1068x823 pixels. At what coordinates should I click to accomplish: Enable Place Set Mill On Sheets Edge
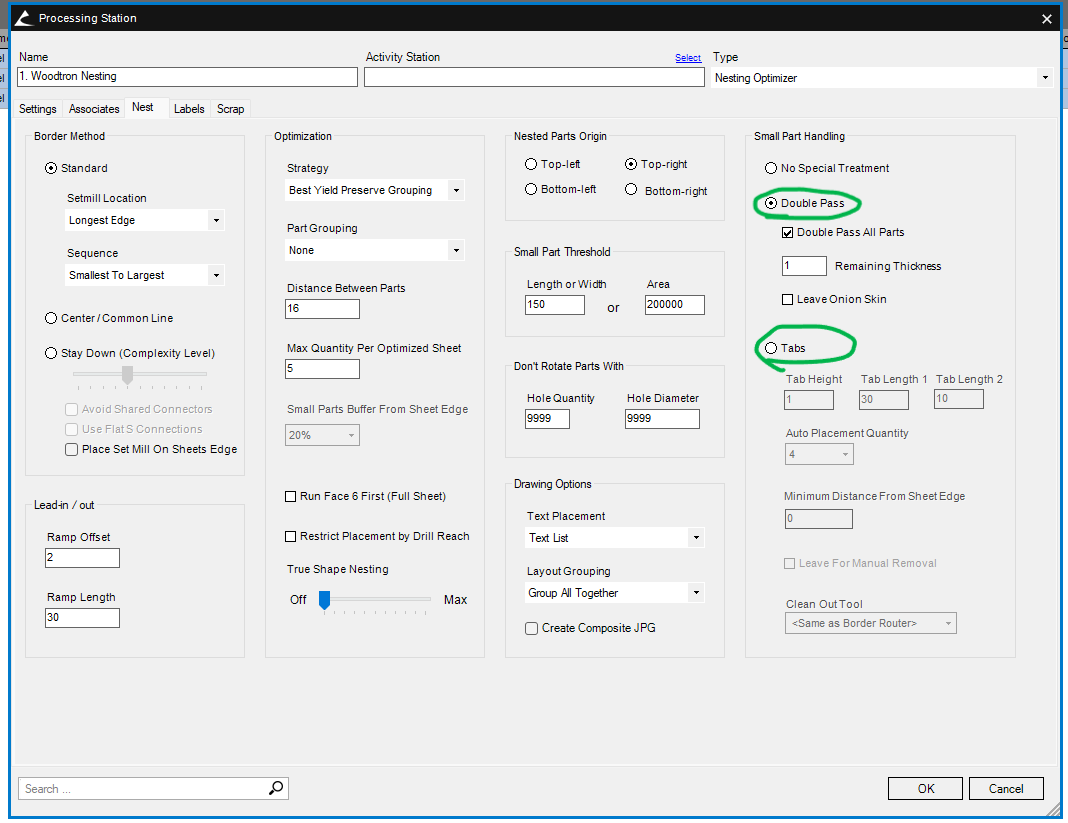[72, 450]
